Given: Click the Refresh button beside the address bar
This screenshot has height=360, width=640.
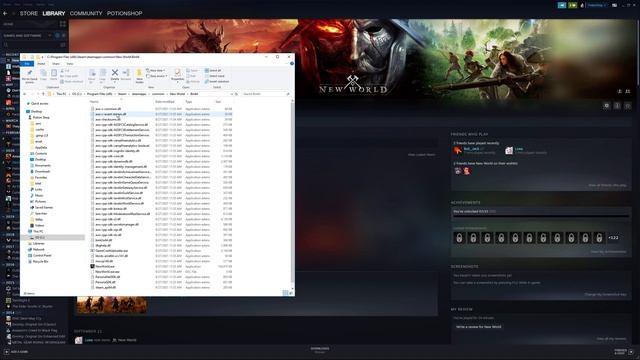Looking at the screenshot, I should pos(236,94).
